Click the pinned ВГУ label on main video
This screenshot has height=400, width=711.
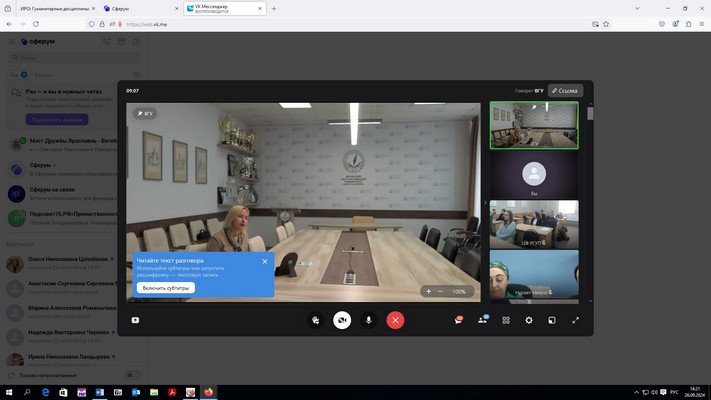point(145,113)
